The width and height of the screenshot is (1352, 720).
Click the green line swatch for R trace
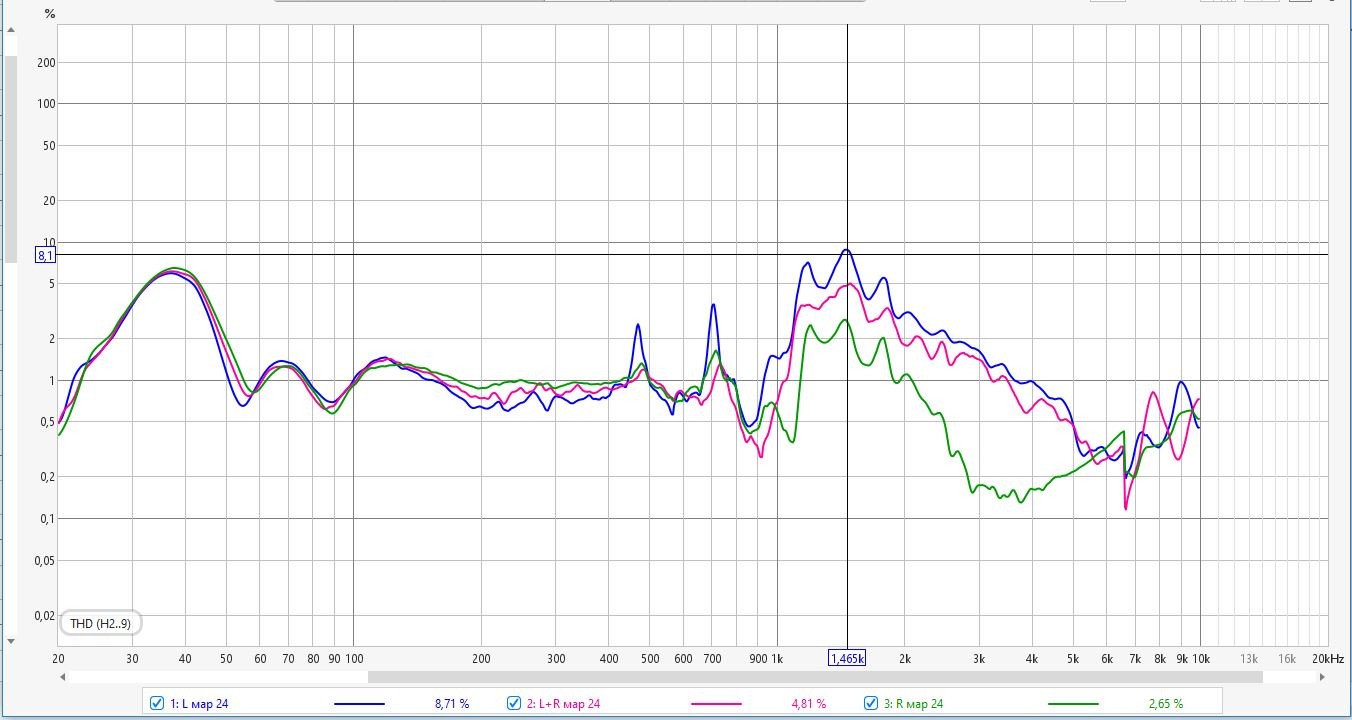pyautogui.click(x=1073, y=704)
